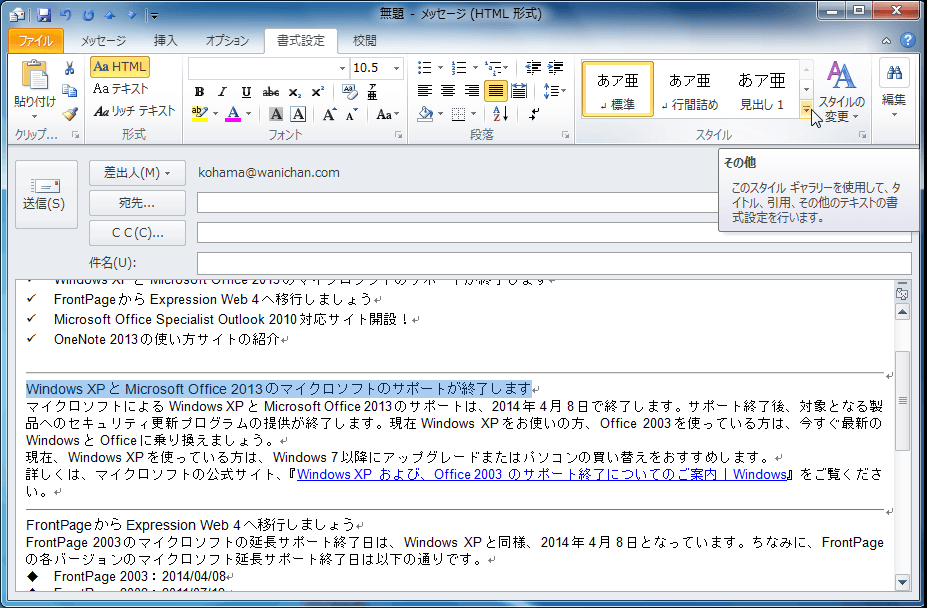Click the highlighted Justify alignment button

pyautogui.click(x=495, y=90)
